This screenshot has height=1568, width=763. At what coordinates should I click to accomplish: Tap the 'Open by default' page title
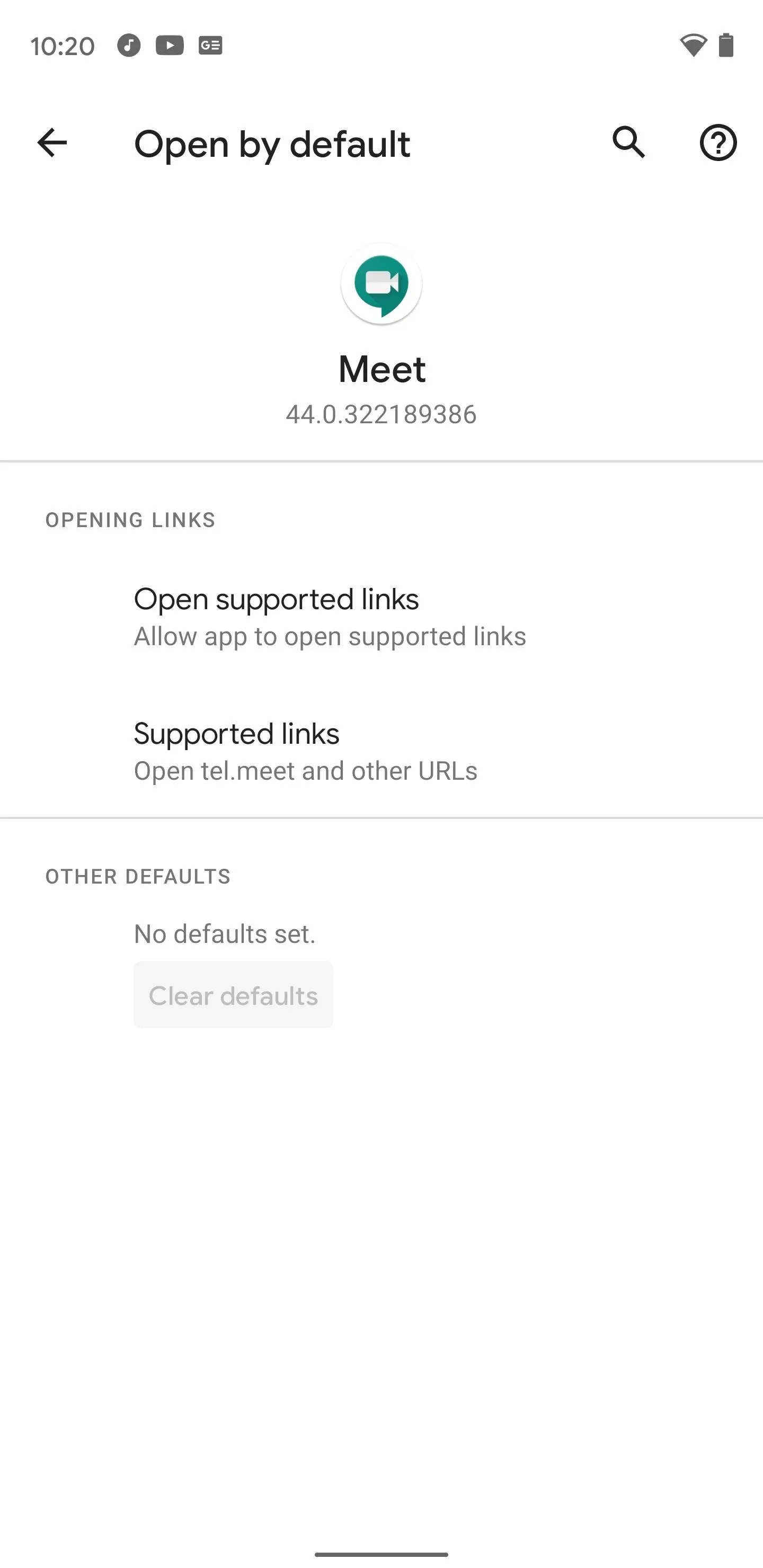272,144
